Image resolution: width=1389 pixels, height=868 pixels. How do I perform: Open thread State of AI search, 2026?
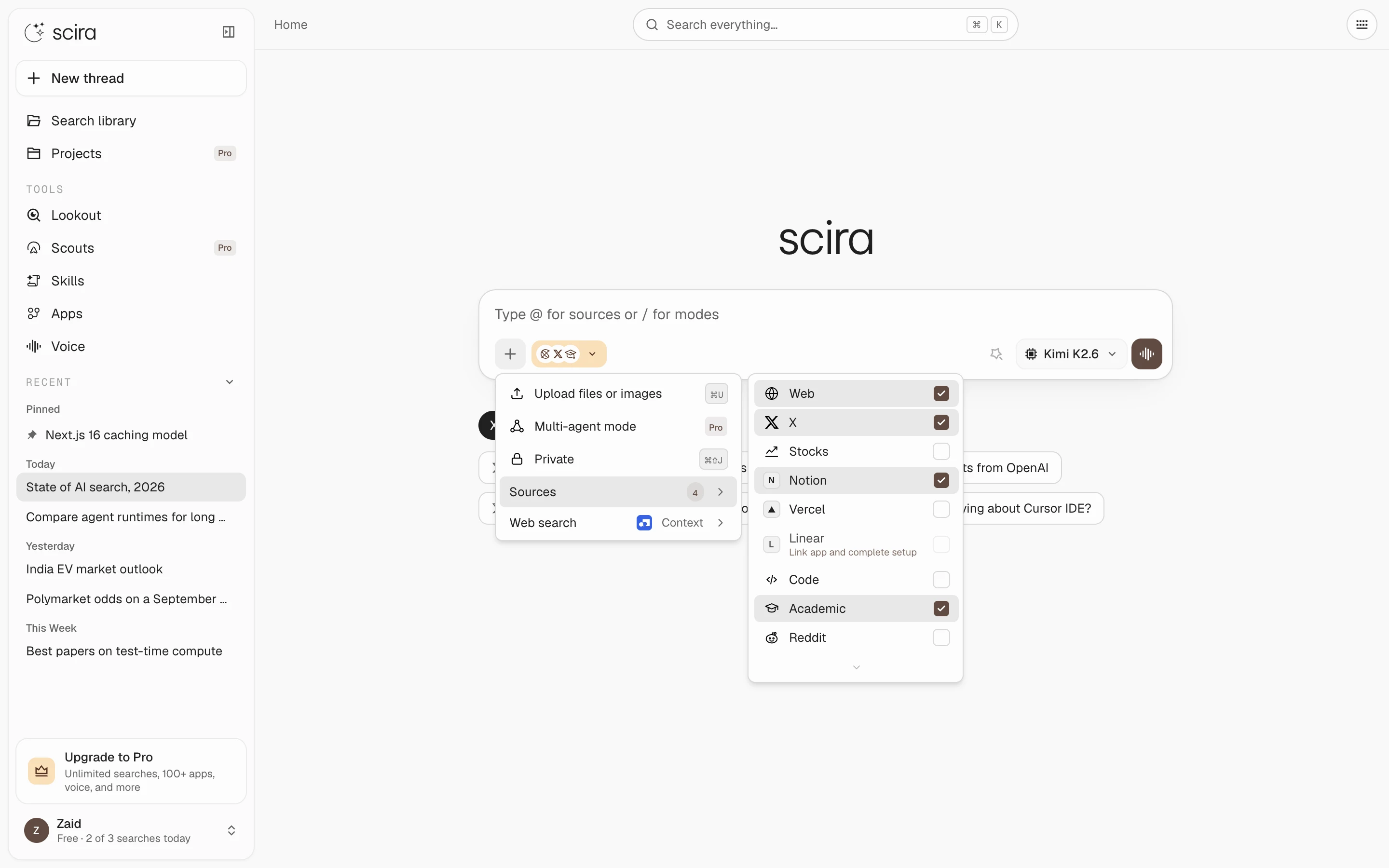131,487
